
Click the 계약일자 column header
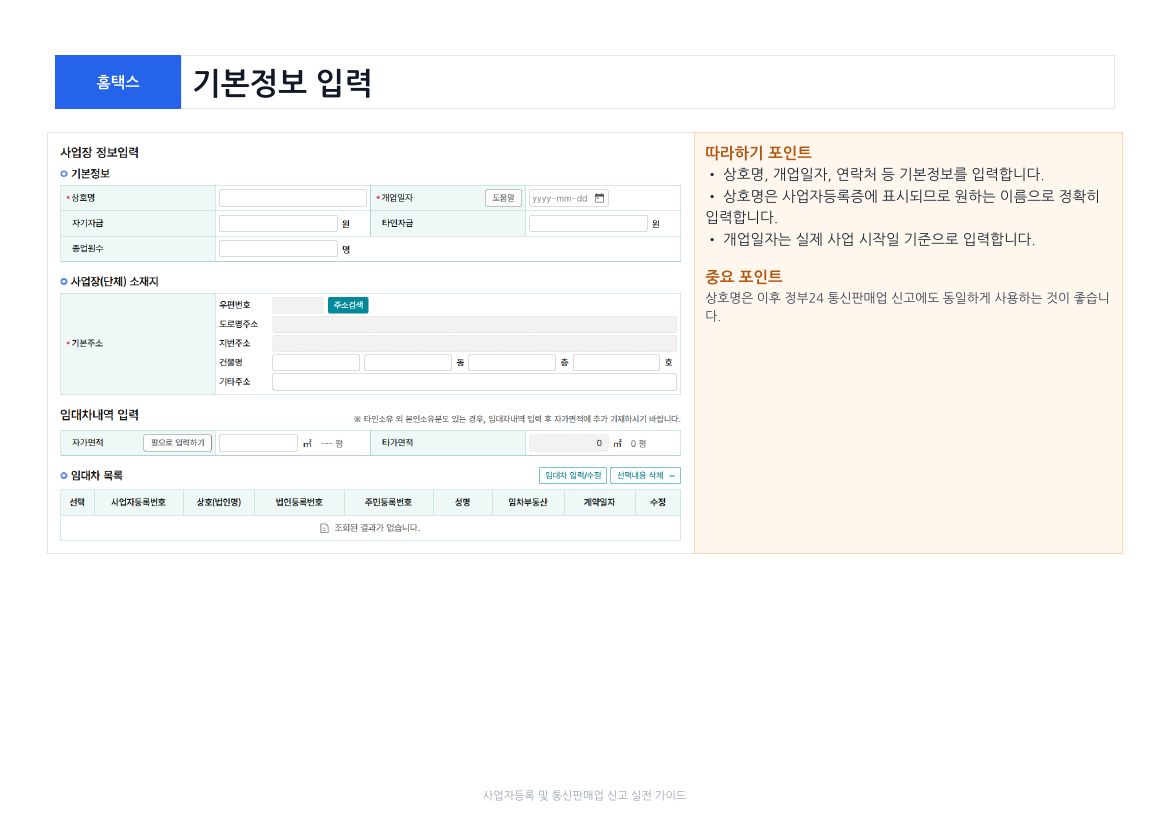[x=599, y=502]
